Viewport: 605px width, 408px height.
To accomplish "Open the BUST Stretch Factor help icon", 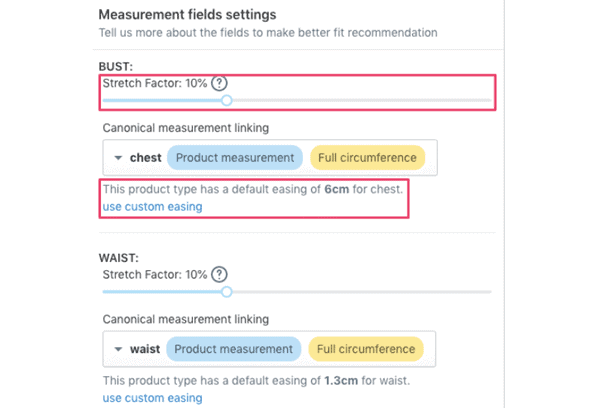I will 219,83.
